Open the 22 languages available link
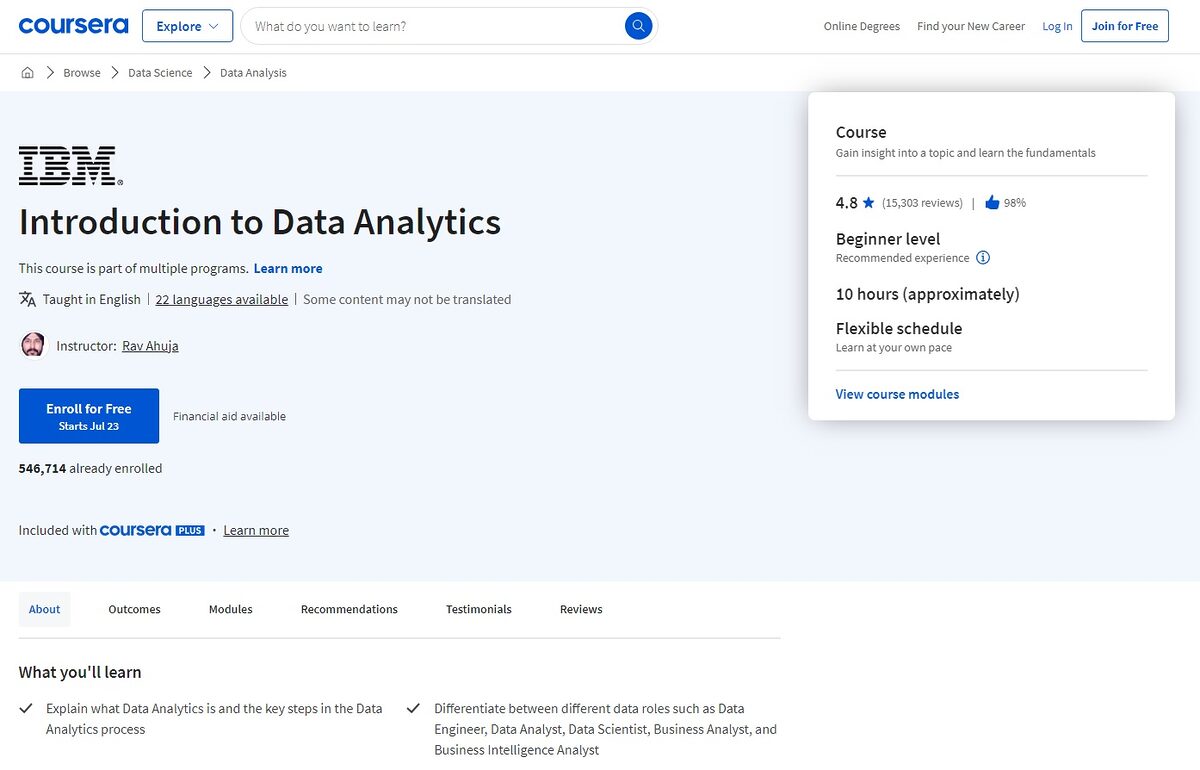 pos(222,300)
